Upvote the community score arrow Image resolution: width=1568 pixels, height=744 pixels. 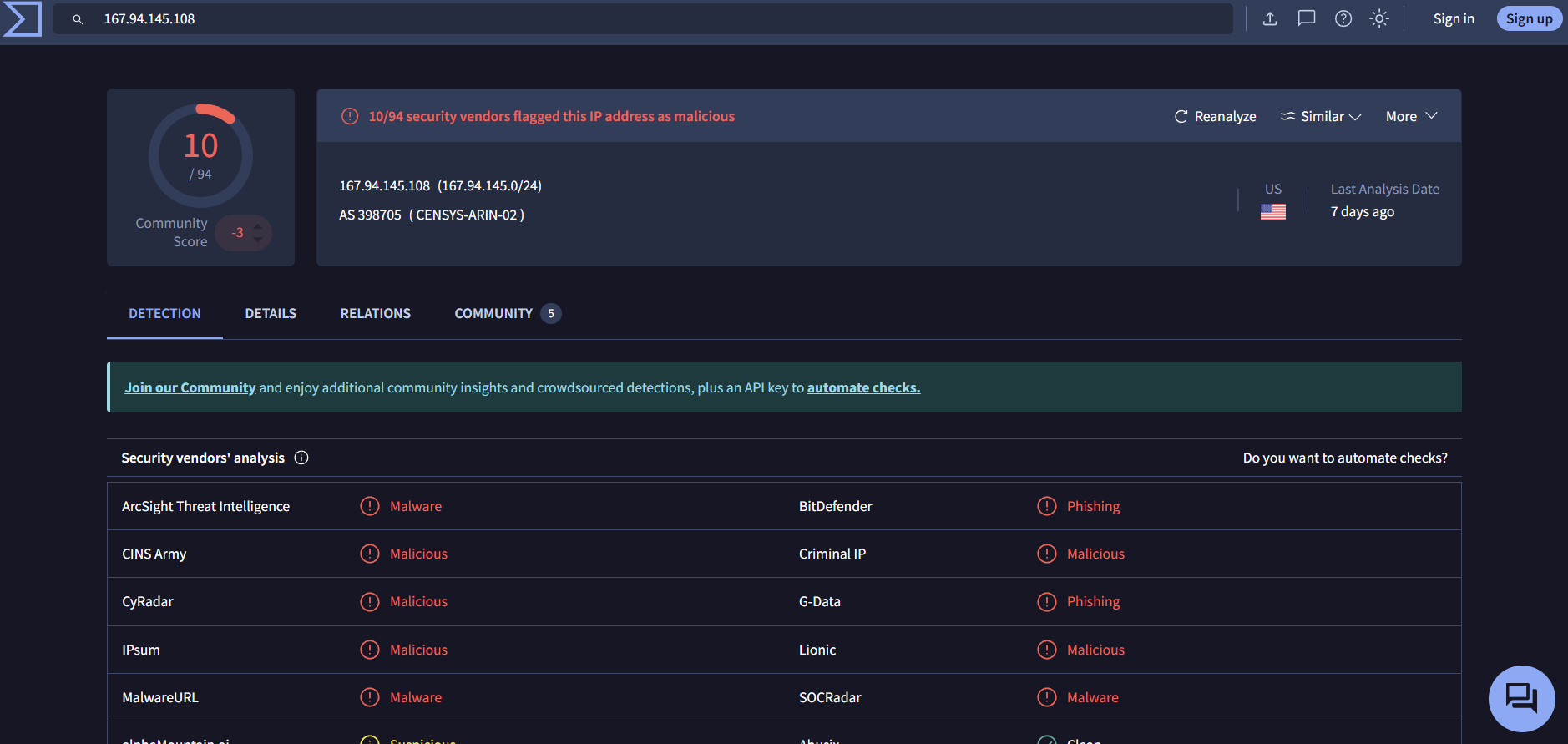[258, 226]
